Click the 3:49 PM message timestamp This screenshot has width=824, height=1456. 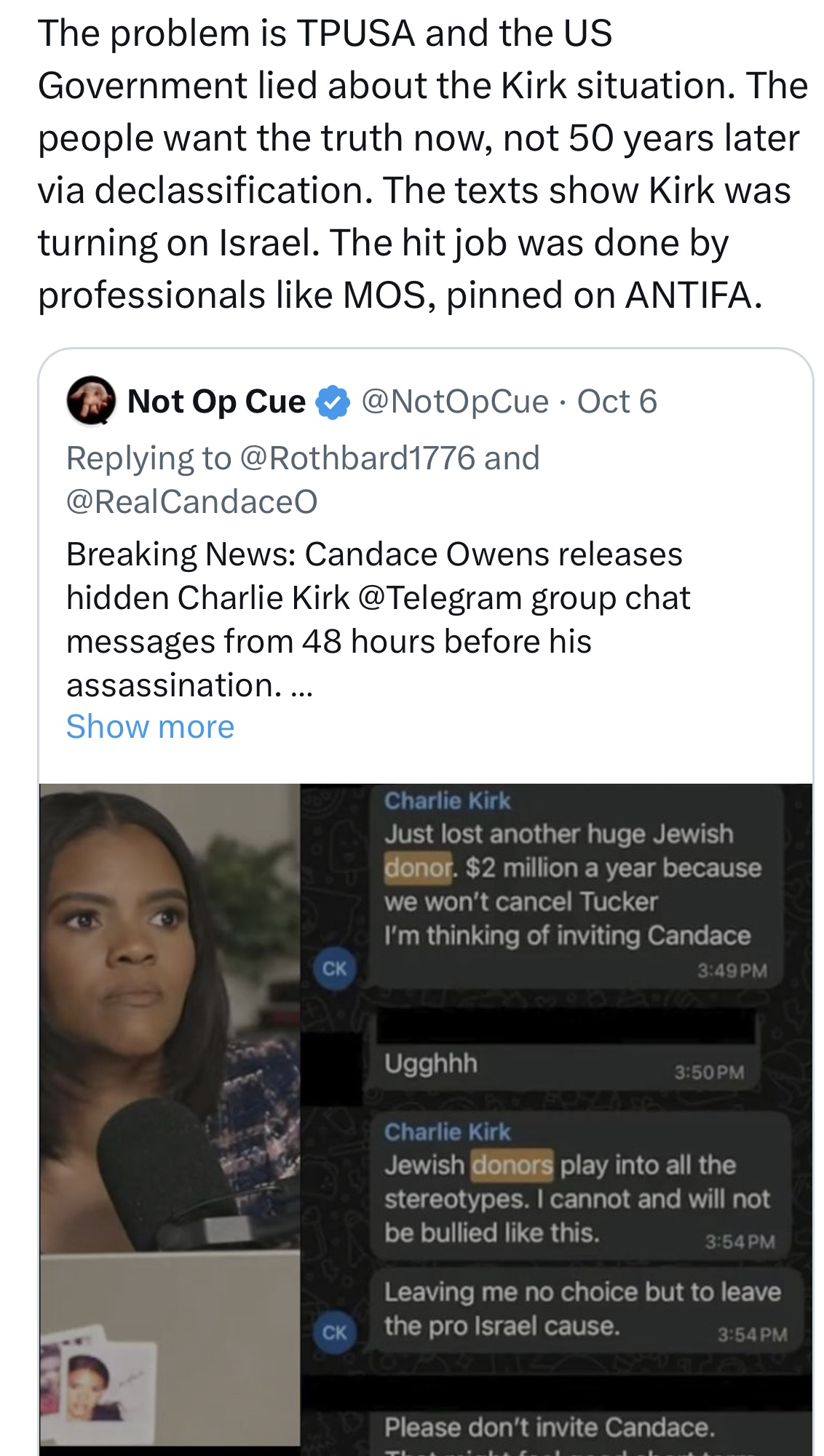pos(732,971)
